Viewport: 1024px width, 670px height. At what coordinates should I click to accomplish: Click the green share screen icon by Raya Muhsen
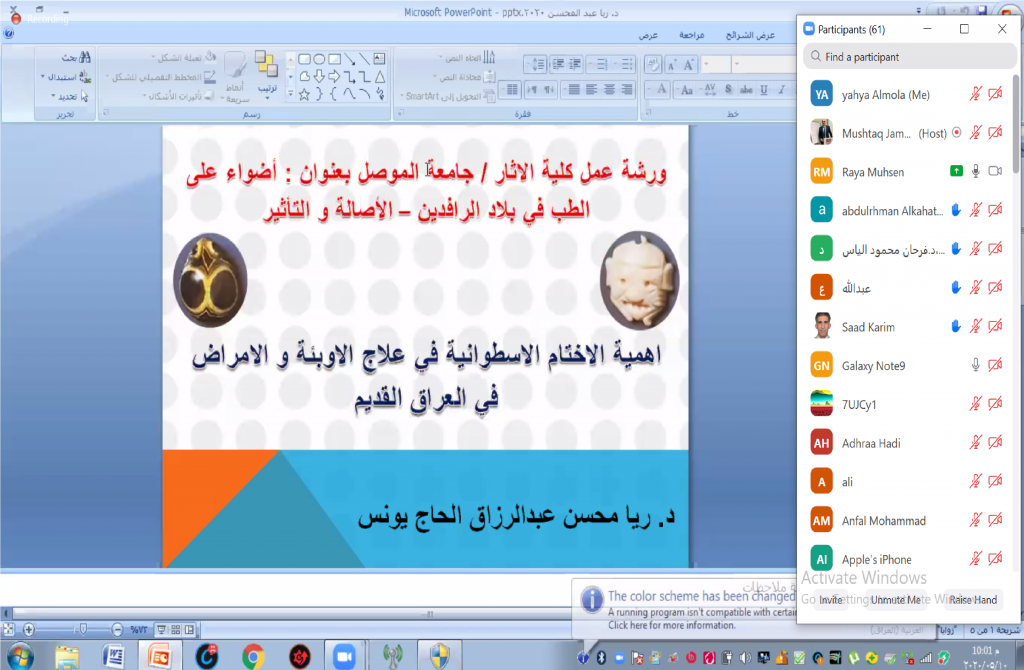[956, 172]
